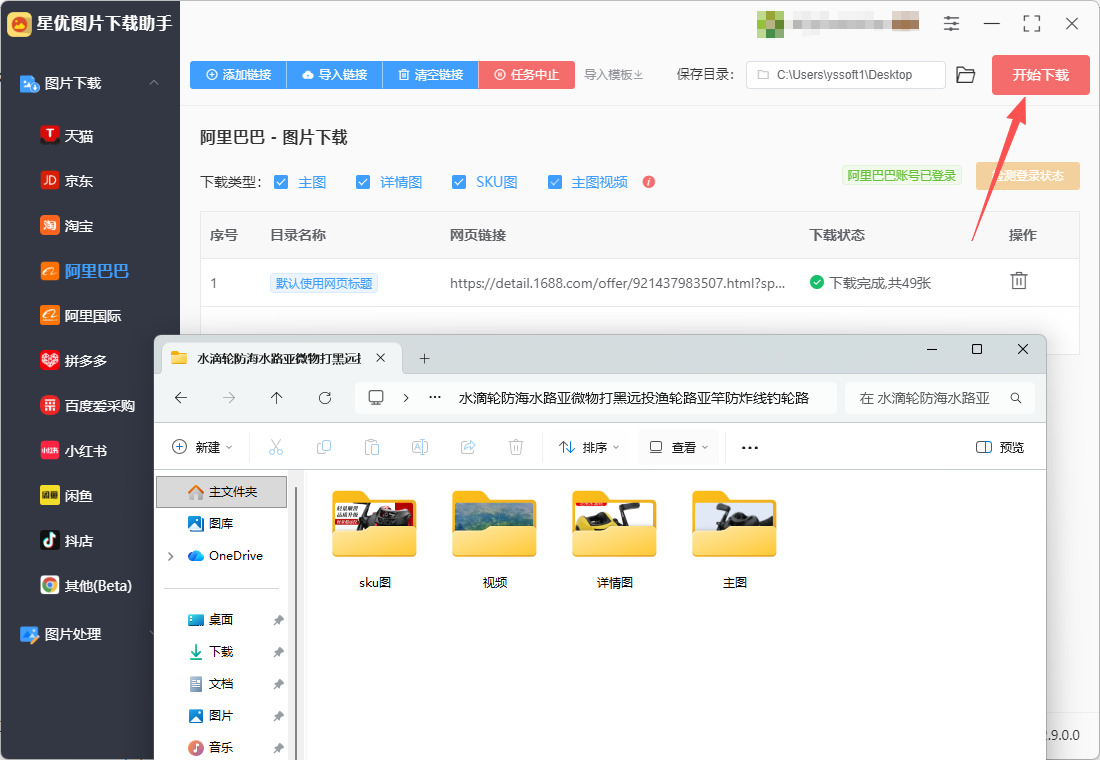Screen dimensions: 1100x760
Task: Open the Explorer toolbar more options (…)
Action: (x=750, y=447)
